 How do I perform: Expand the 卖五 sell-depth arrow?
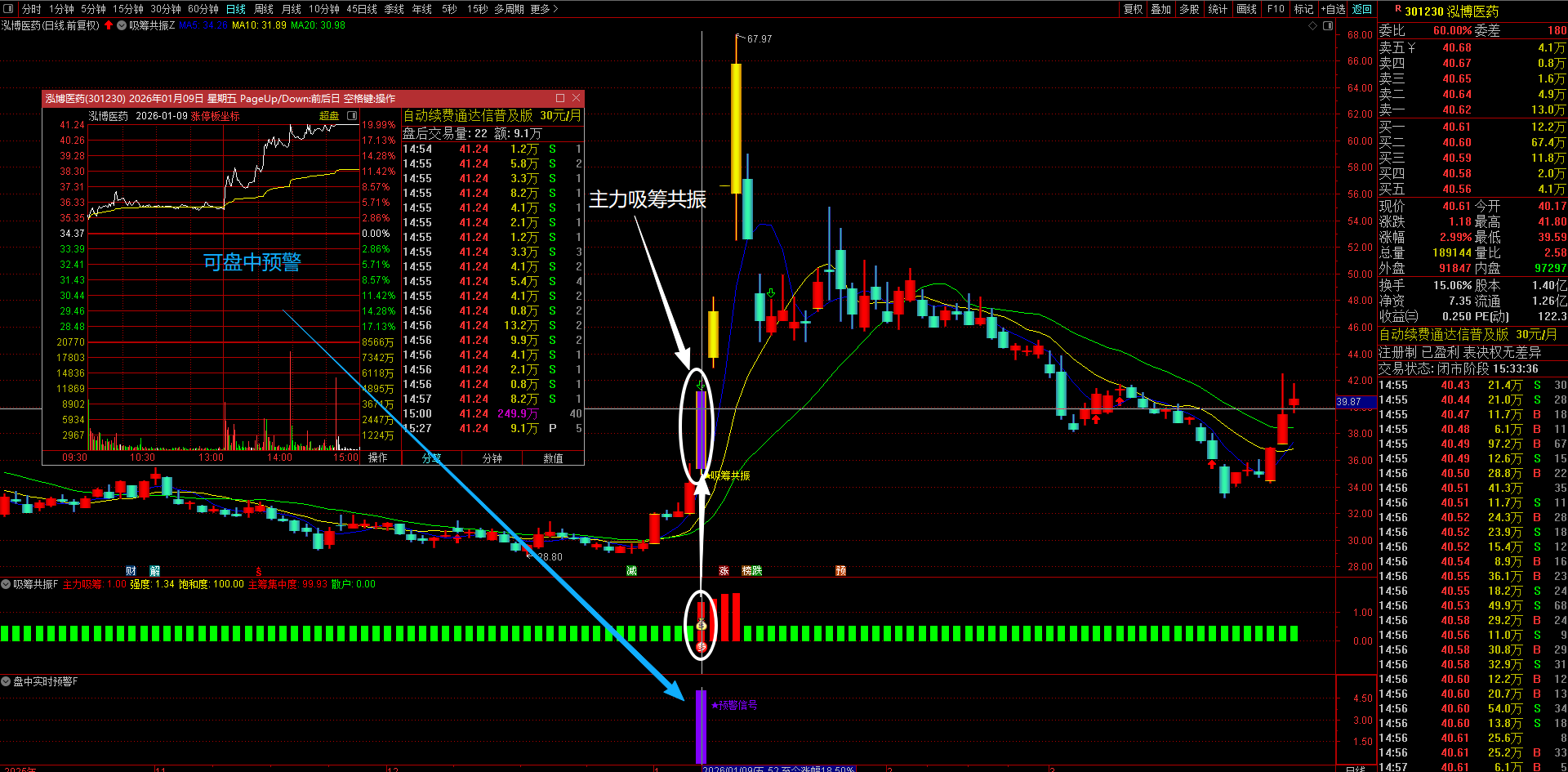(x=1411, y=47)
